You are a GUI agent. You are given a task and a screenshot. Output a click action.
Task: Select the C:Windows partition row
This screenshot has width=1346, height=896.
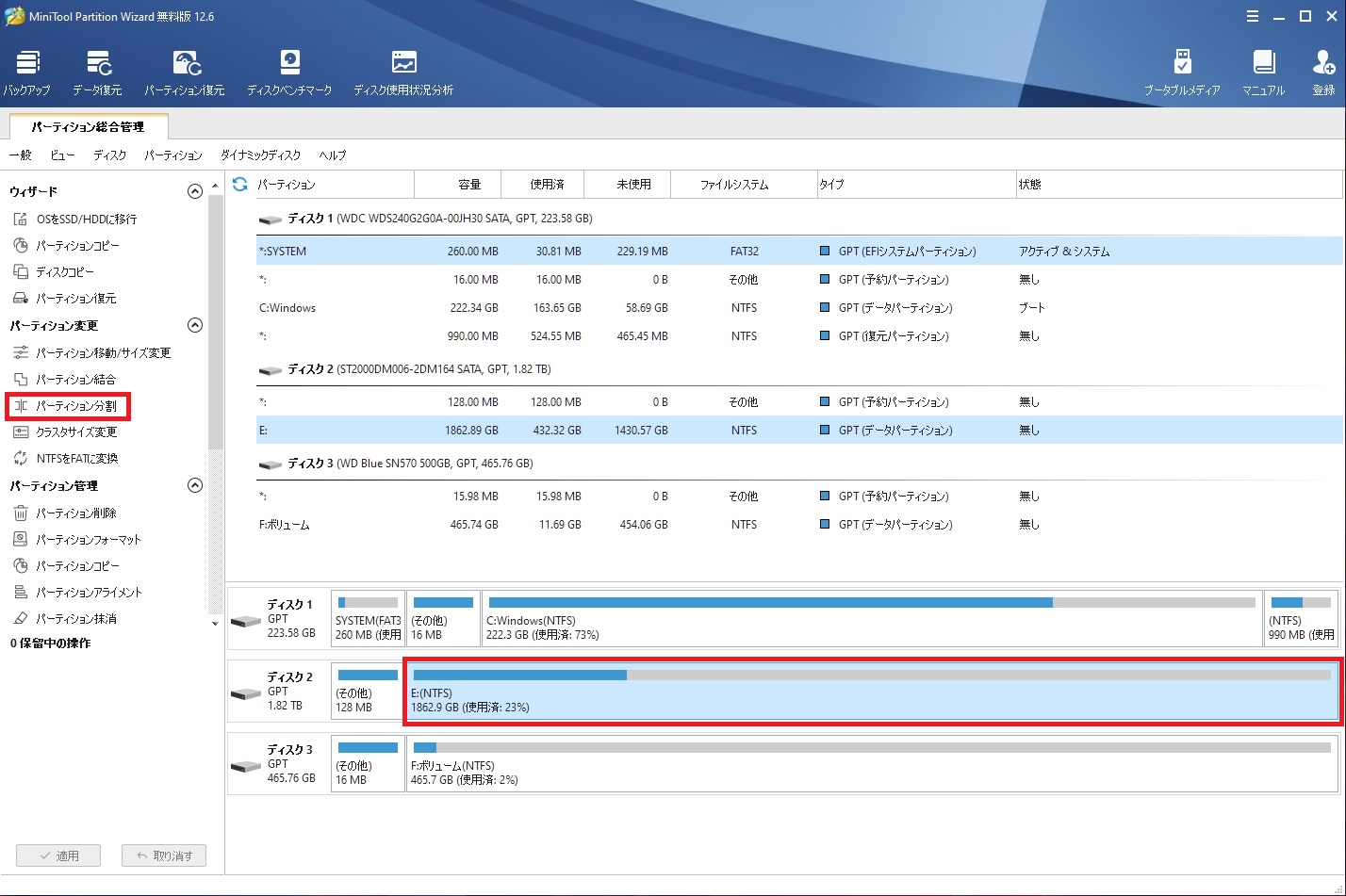(x=799, y=308)
